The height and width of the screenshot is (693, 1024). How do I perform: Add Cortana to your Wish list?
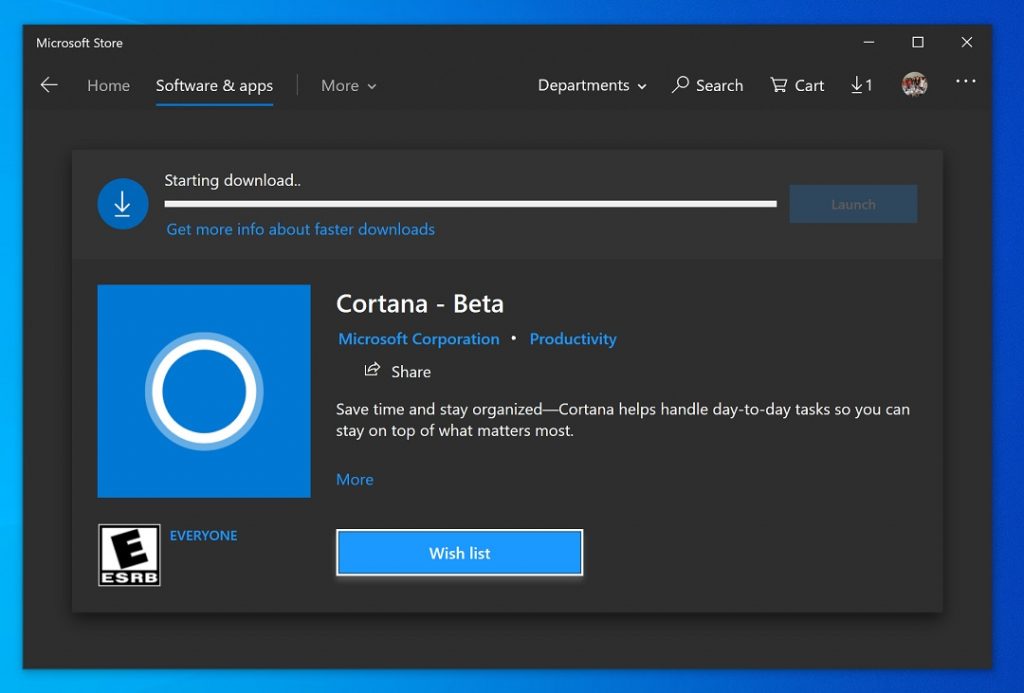459,552
